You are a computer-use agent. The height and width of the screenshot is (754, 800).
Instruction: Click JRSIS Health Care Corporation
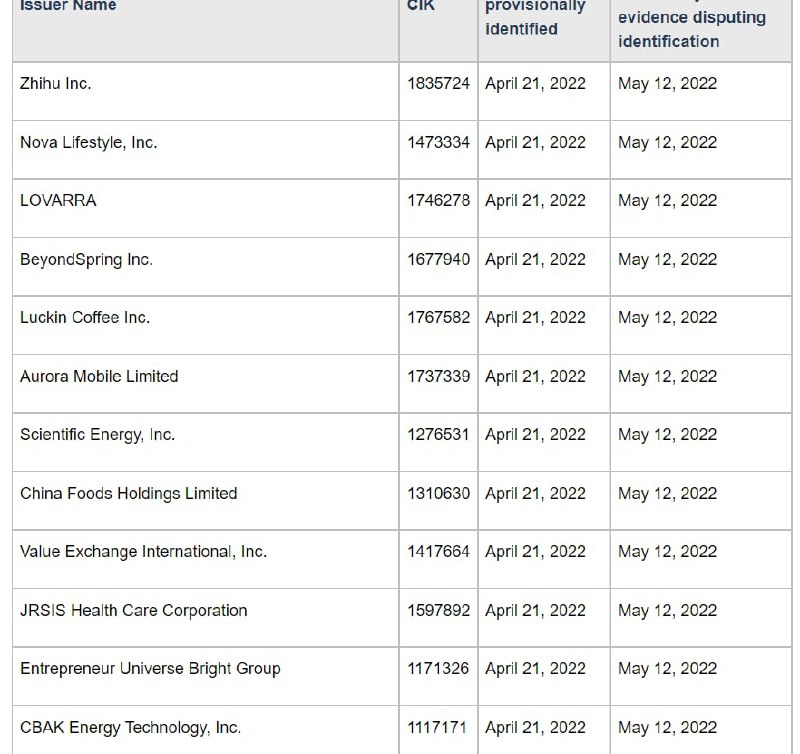pos(133,611)
